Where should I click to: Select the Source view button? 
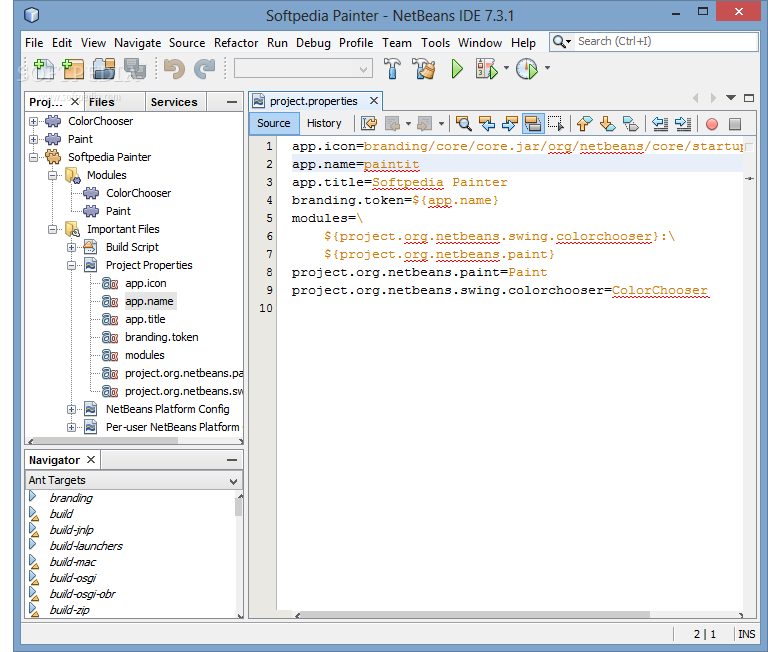[x=273, y=123]
